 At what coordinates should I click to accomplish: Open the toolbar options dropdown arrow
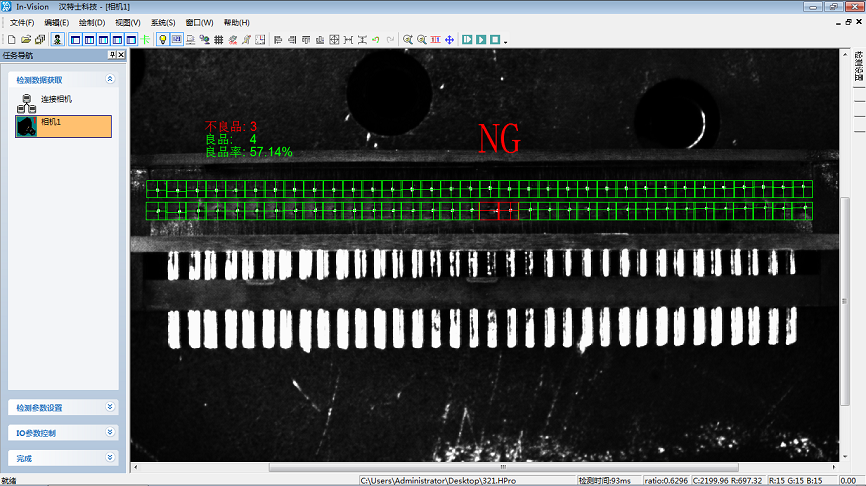506,41
